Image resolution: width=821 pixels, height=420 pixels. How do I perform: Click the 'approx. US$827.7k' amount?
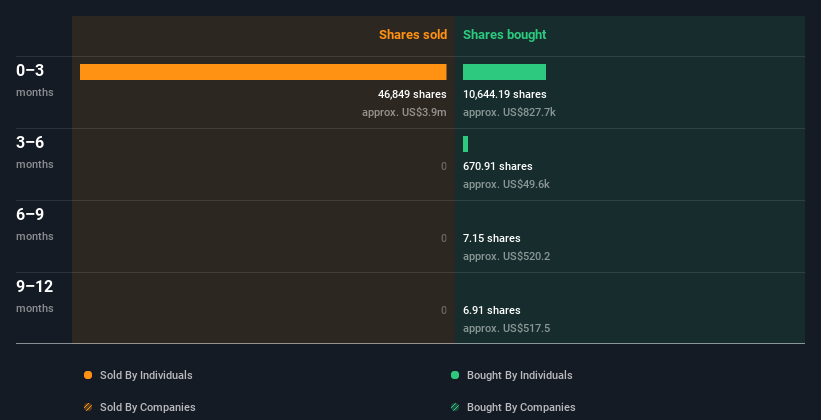click(509, 113)
